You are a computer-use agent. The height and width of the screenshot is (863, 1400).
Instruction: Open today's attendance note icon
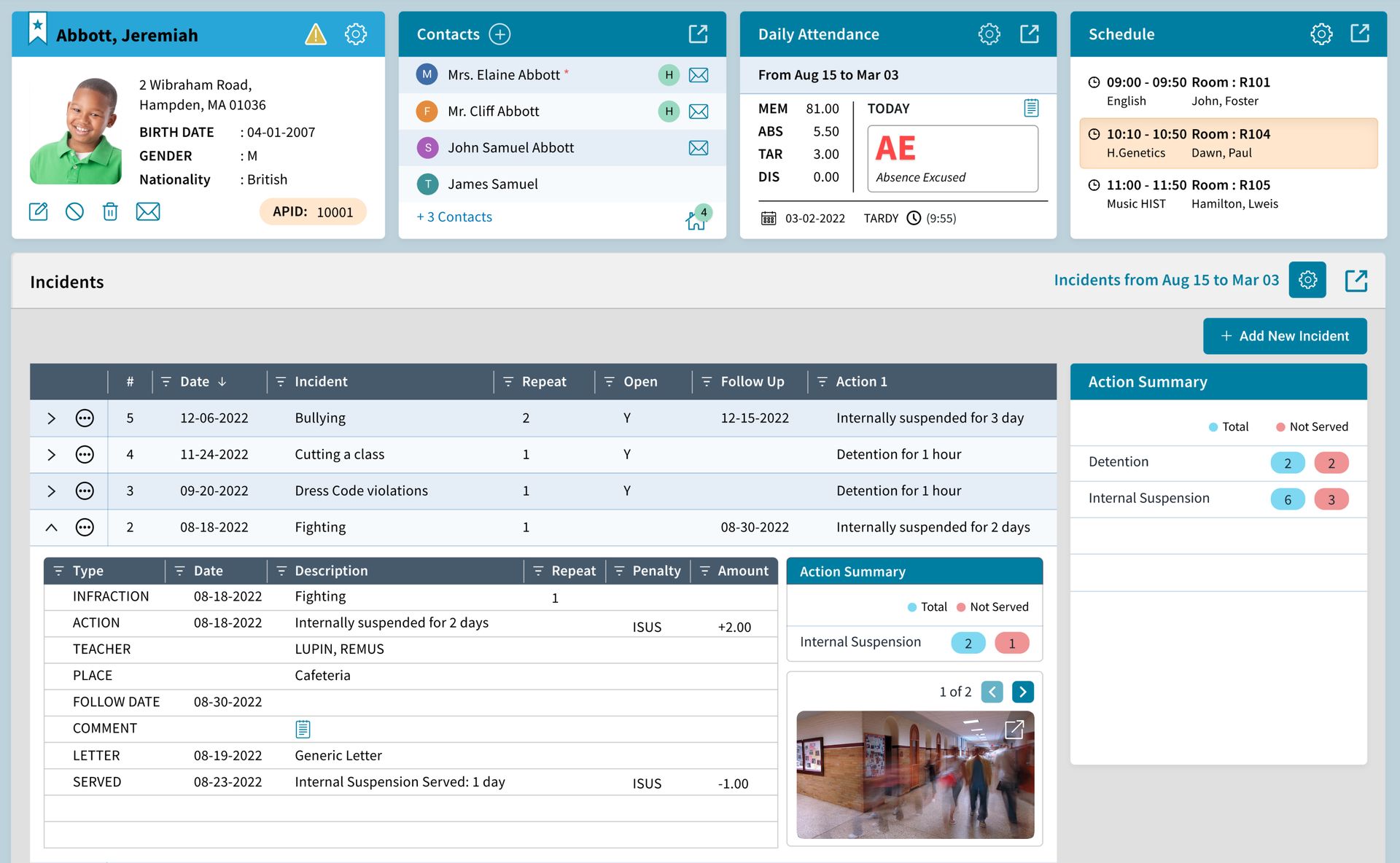click(x=1030, y=107)
